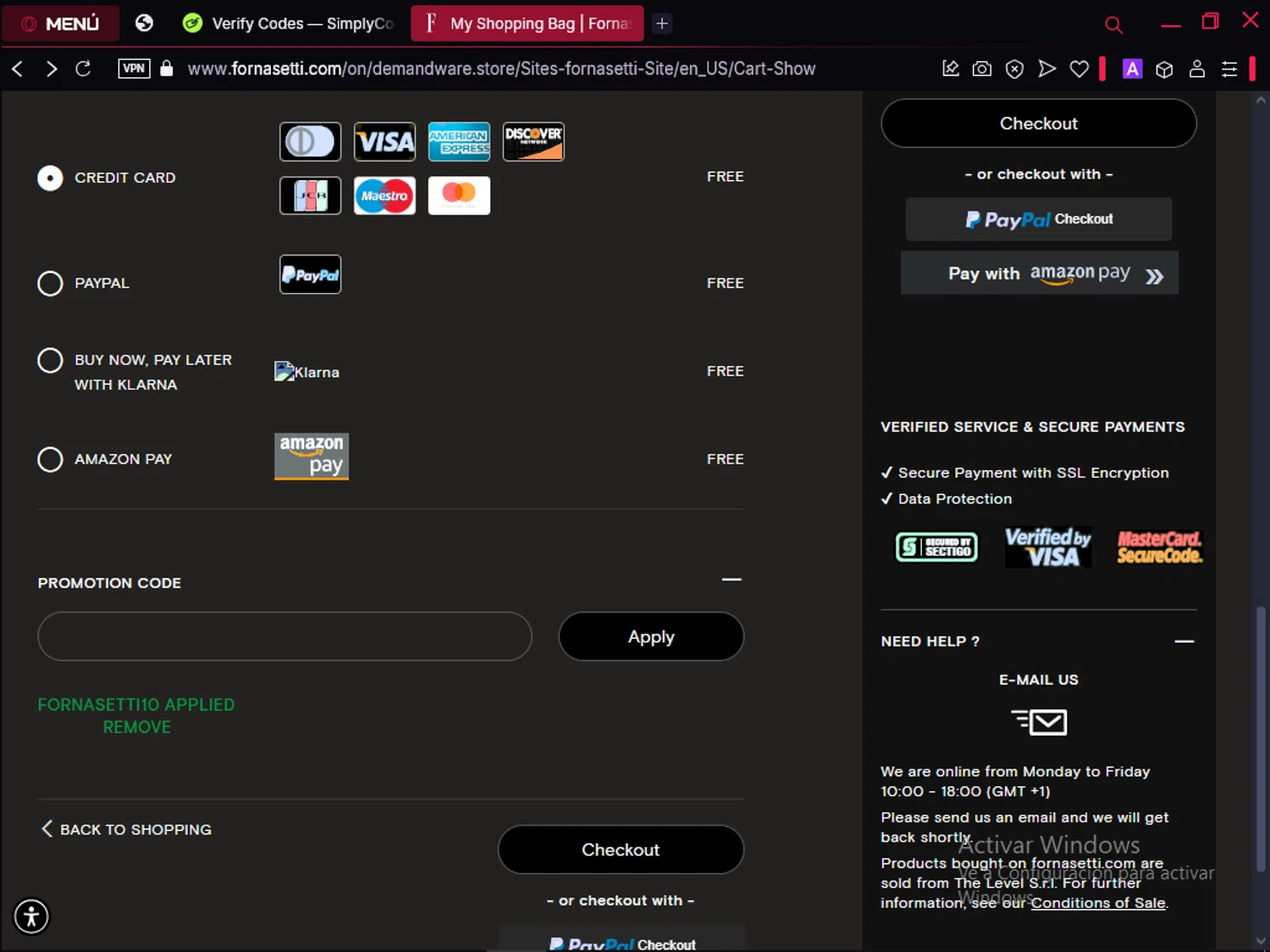Click the FREE text on the PayPal row

(x=726, y=283)
